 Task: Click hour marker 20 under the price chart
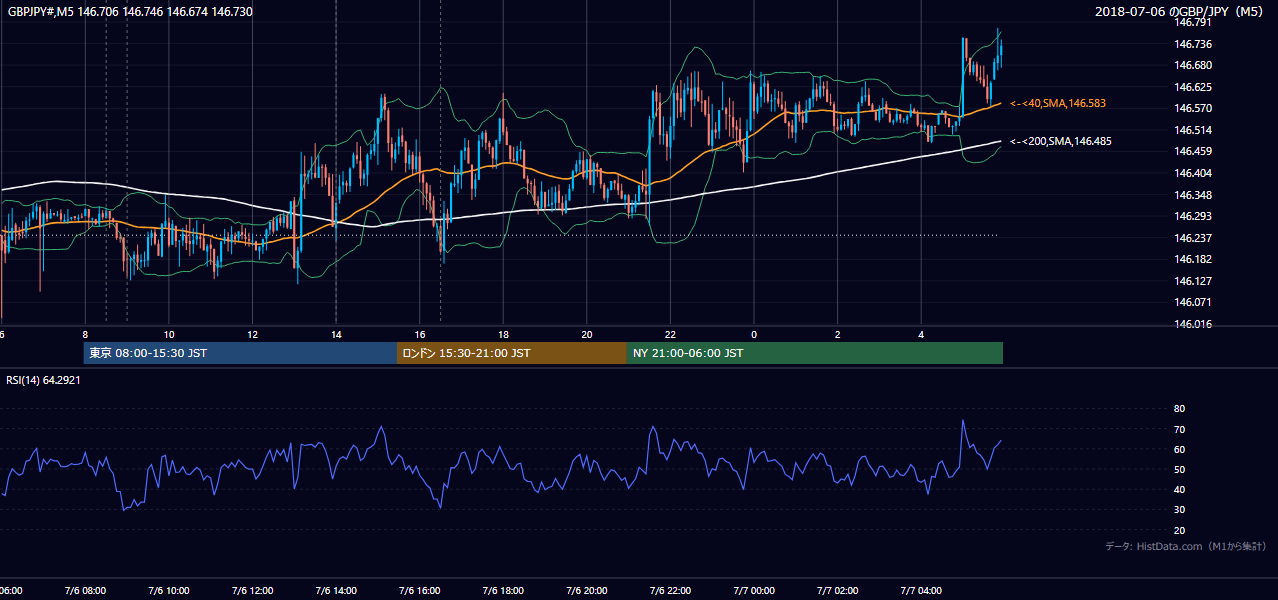point(587,334)
